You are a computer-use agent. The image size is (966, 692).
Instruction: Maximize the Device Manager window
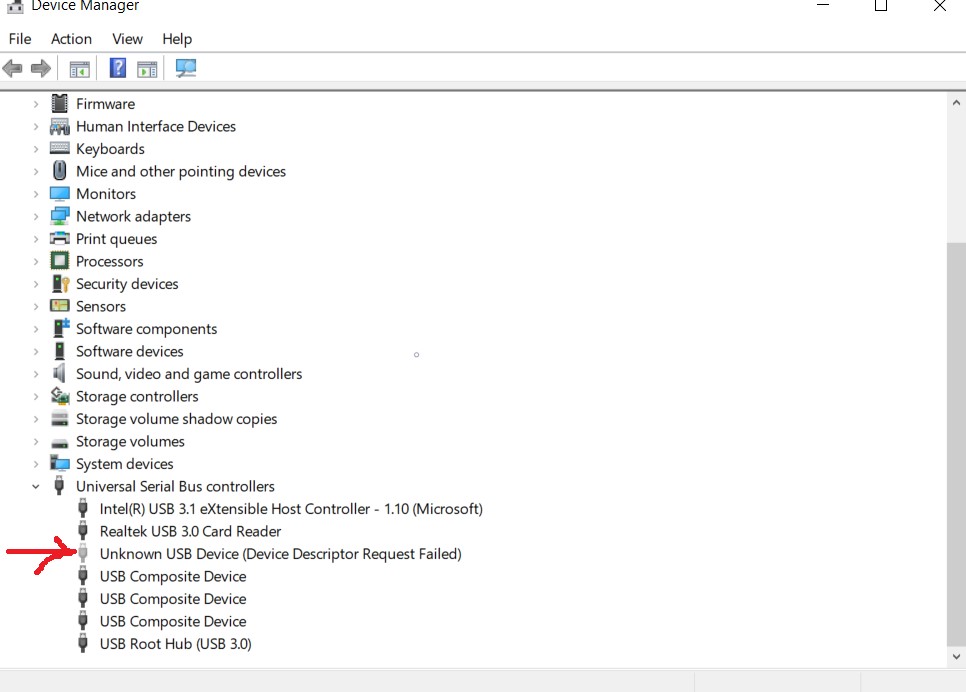pos(881,6)
